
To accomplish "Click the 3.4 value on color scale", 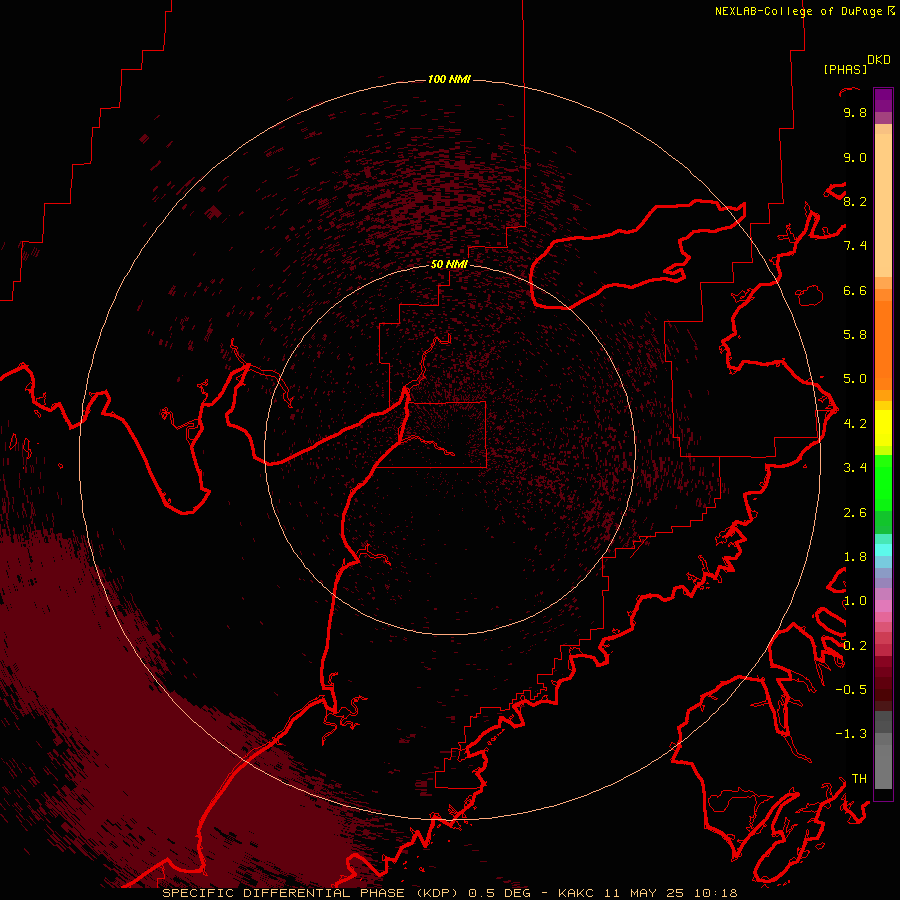I will click(x=855, y=468).
